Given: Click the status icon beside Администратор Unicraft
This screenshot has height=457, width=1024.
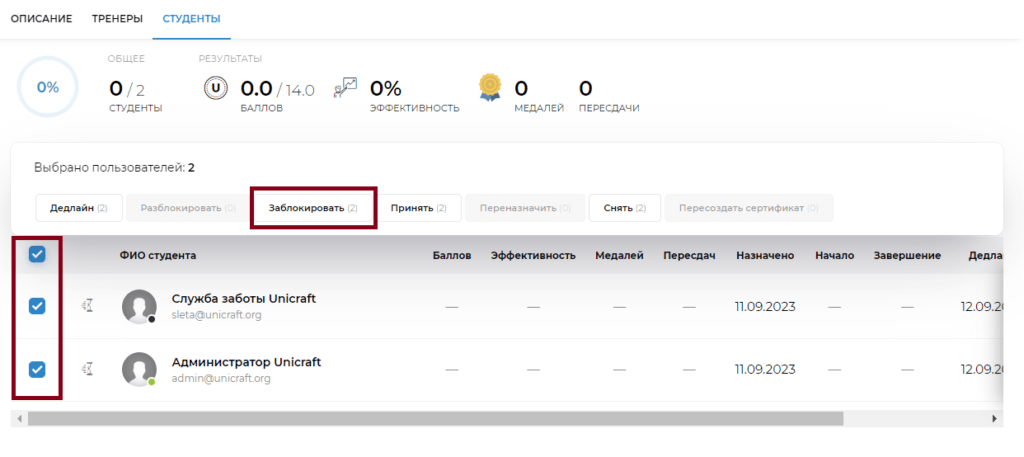Looking at the screenshot, I should pyautogui.click(x=86, y=370).
